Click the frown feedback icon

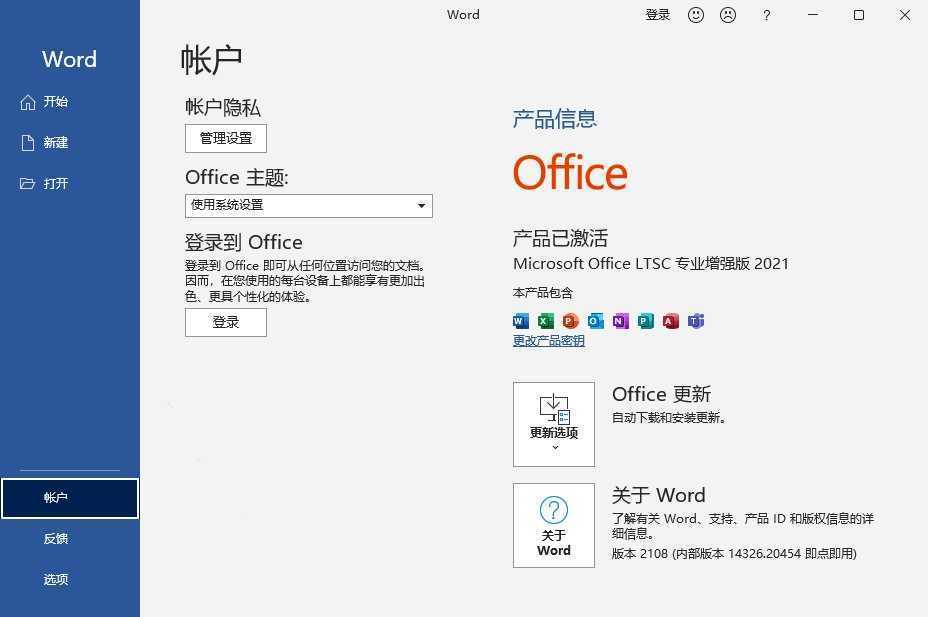point(728,15)
